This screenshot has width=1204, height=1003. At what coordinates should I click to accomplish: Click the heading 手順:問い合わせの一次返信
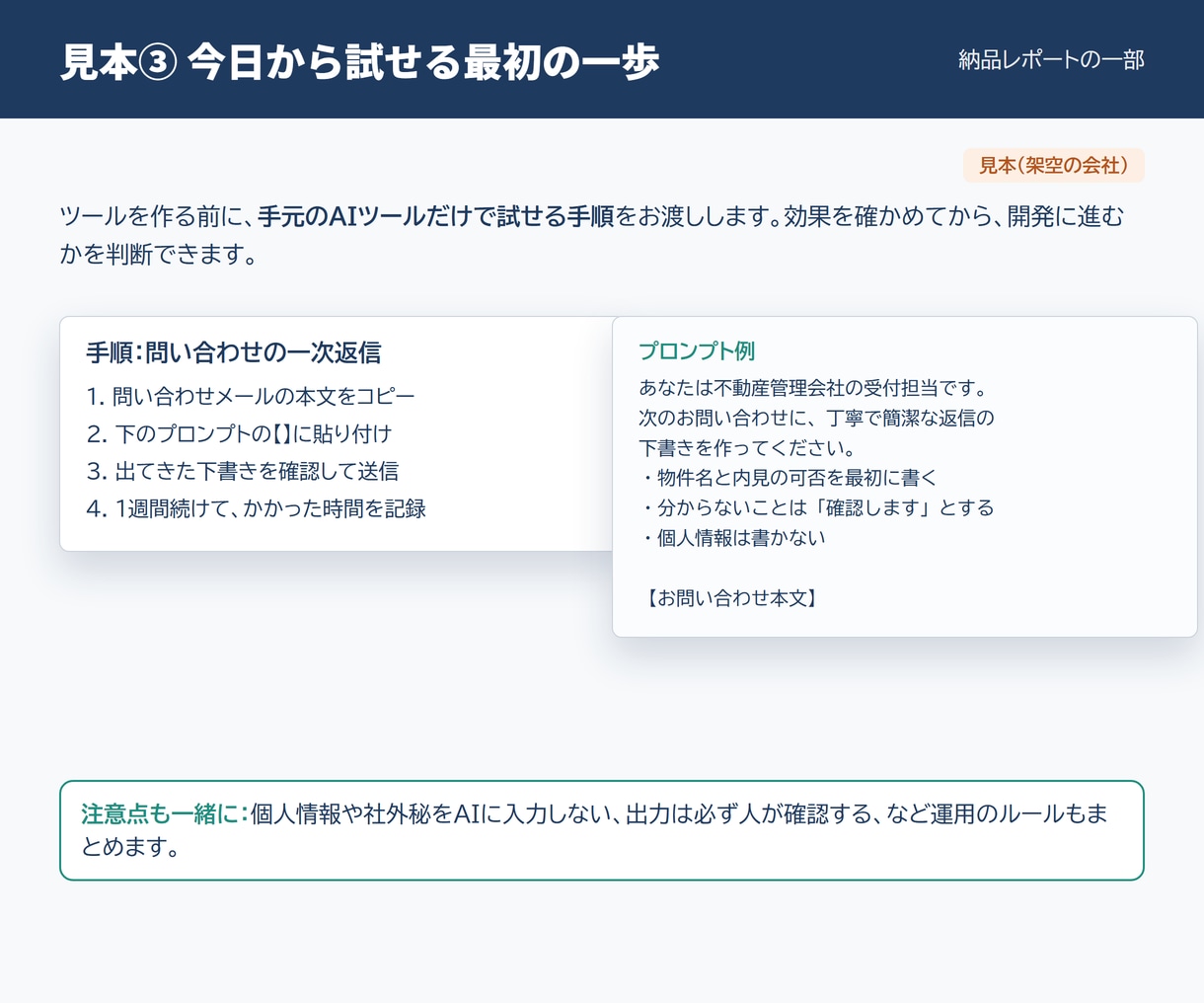[x=233, y=352]
